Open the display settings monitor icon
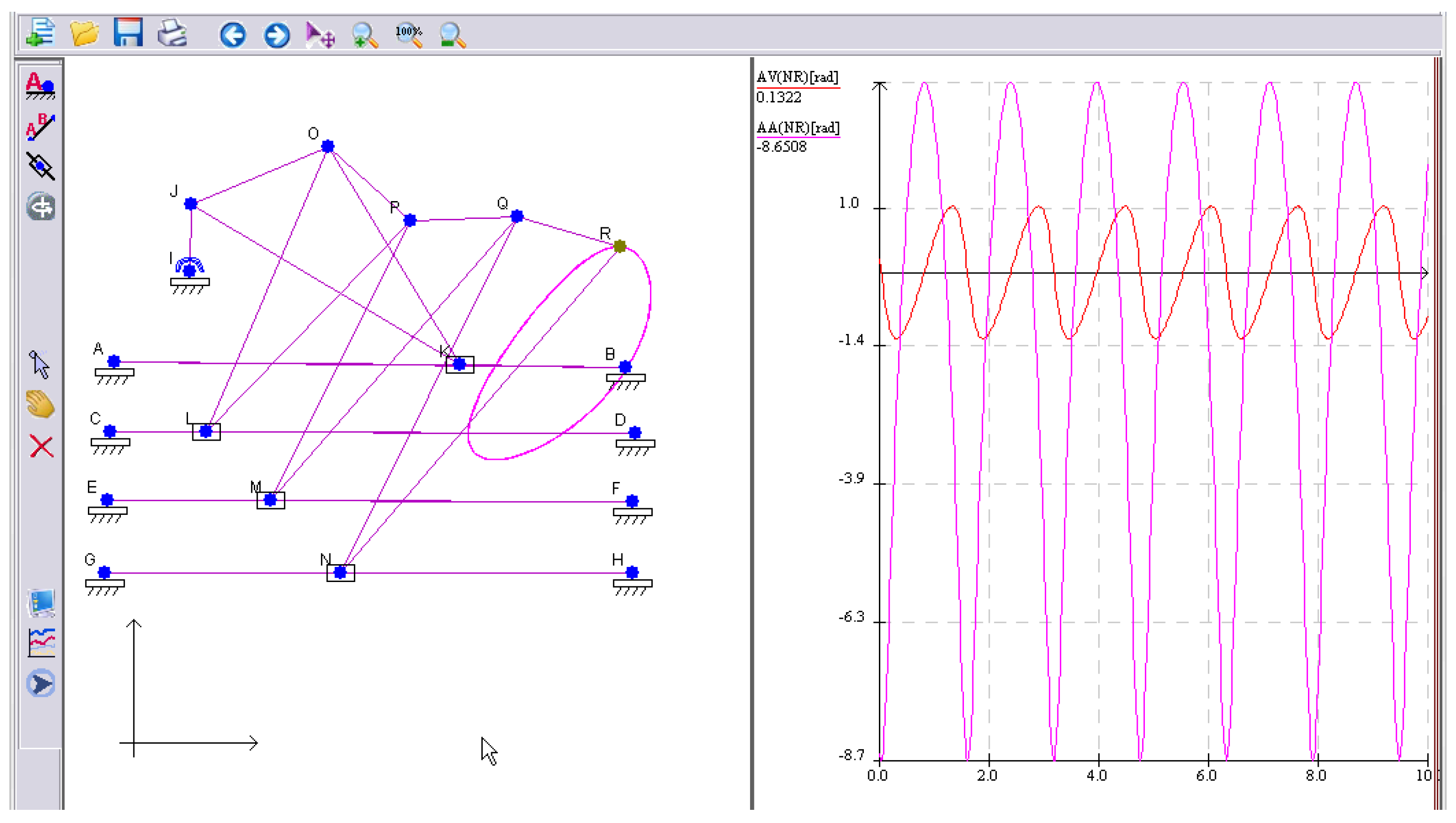 pos(41,604)
